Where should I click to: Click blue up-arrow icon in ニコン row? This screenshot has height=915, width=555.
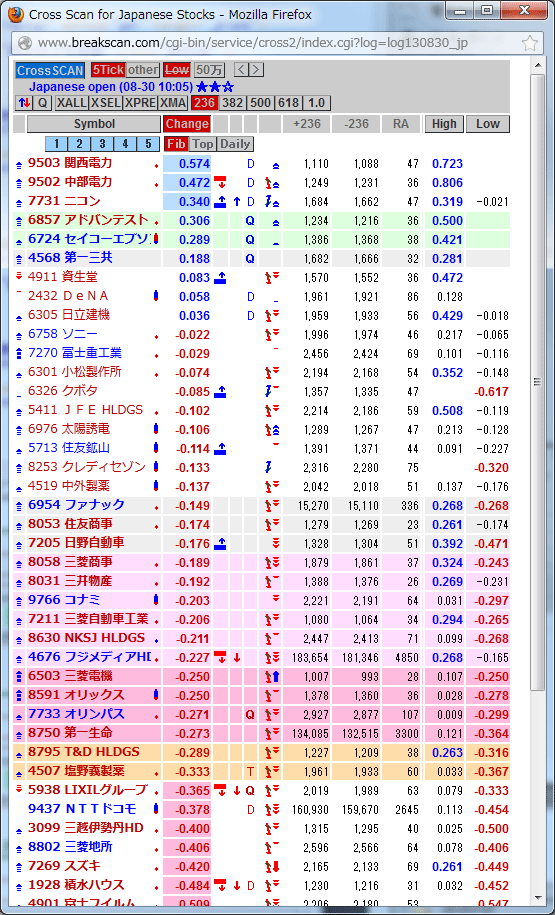click(x=220, y=201)
